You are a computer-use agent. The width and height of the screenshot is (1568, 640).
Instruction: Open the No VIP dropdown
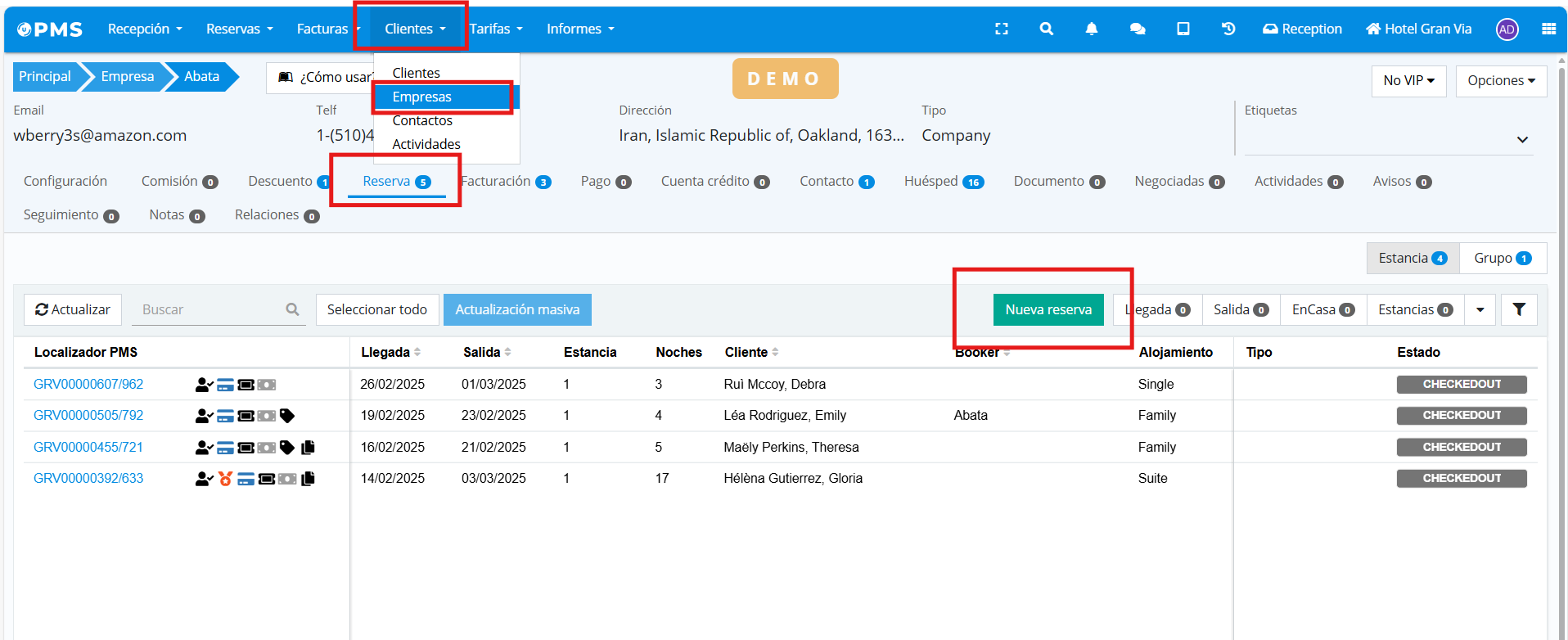[x=1408, y=80]
